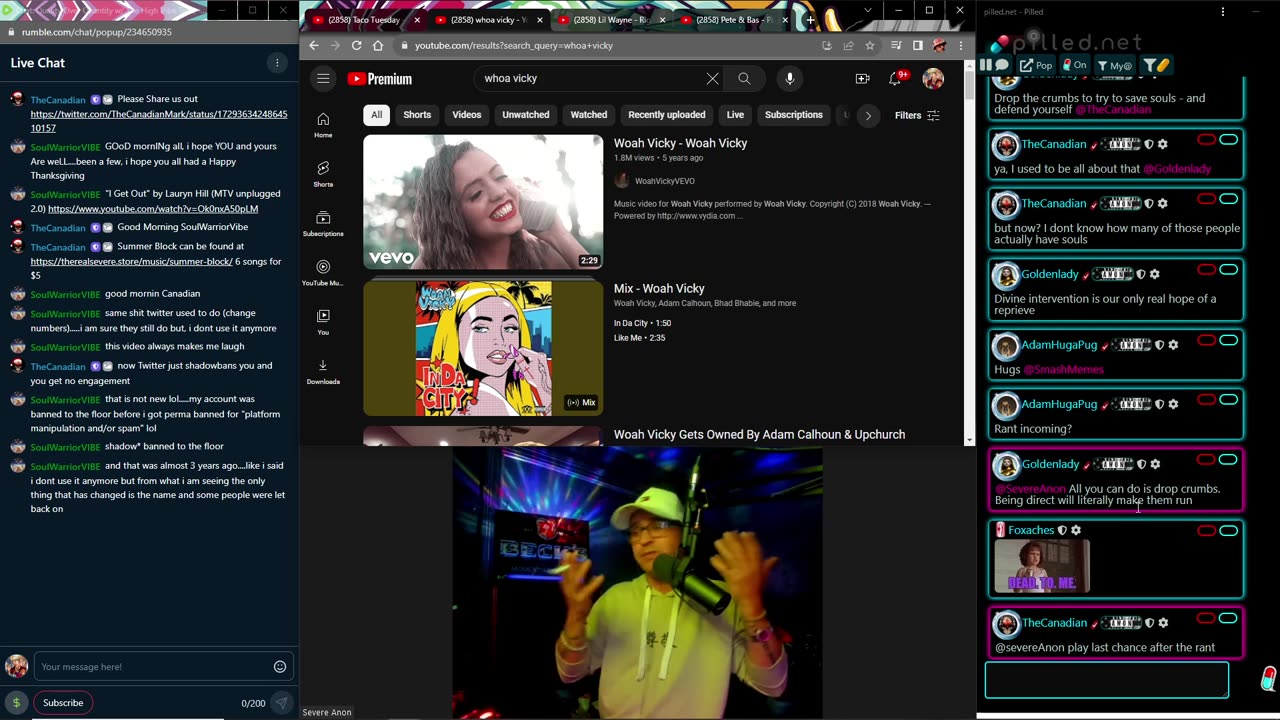The image size is (1280, 720).
Task: Toggle 'My@' mentions filter in Pilled
Action: click(1114, 65)
